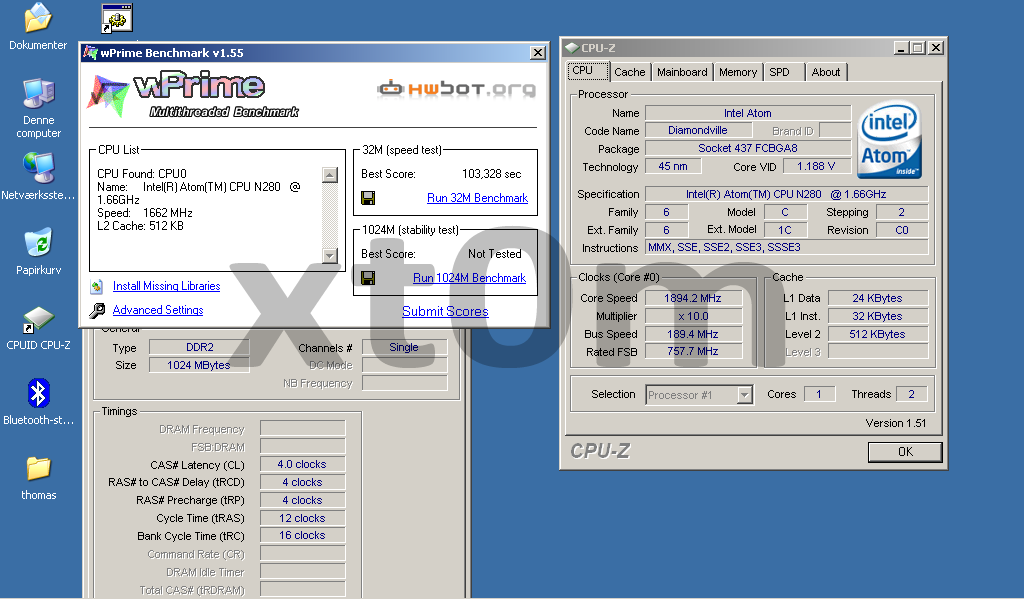Click the Best Score 103,328 sec value

[492, 174]
